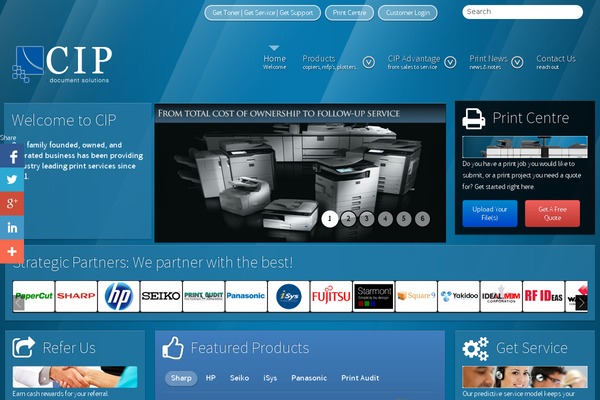
Task: Share page on LinkedIn
Action: pos(12,227)
